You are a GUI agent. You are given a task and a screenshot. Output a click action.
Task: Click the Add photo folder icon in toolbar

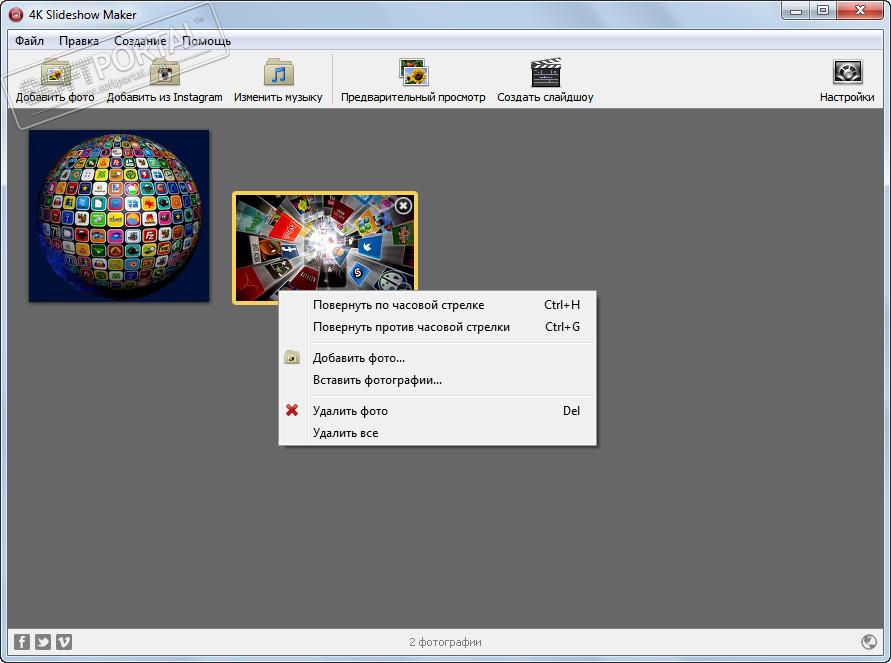point(55,73)
